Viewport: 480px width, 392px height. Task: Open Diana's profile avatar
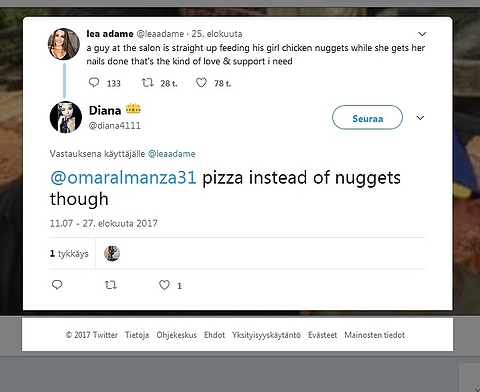coord(66,117)
